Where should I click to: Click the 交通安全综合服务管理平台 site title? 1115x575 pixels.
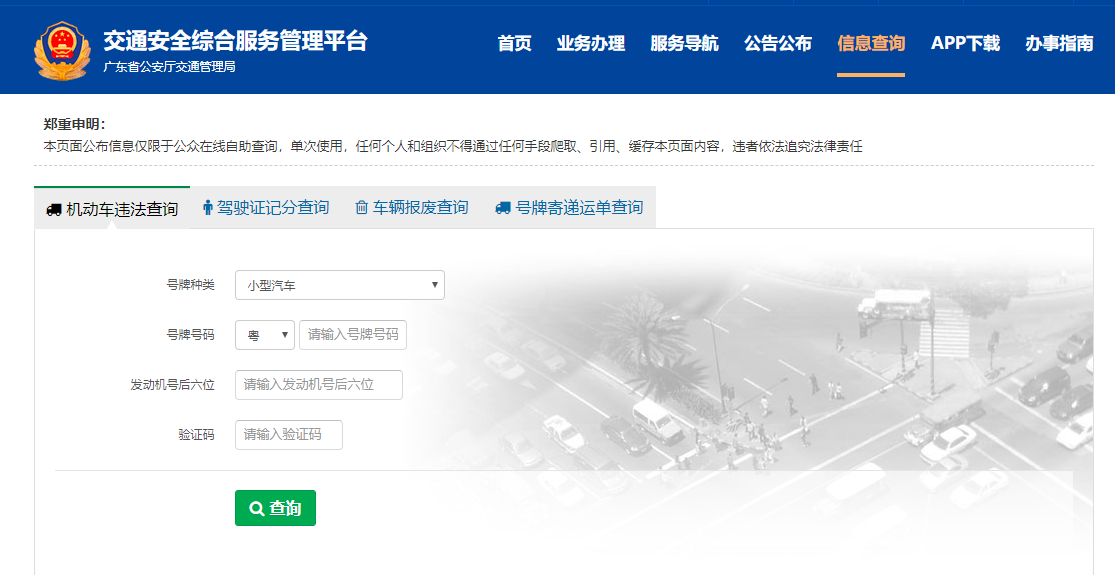click(235, 41)
